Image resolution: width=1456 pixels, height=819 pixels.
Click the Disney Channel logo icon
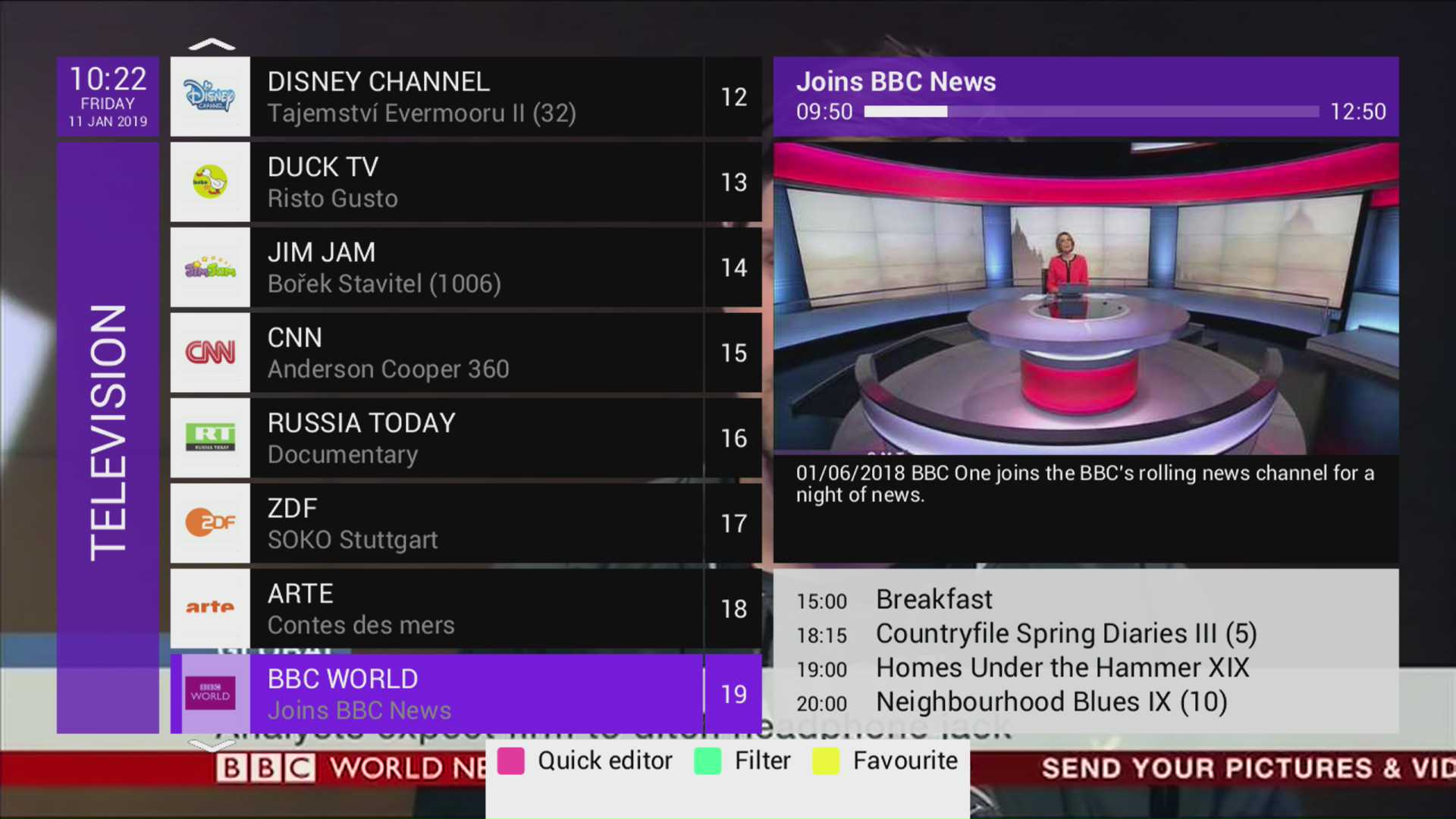click(210, 96)
